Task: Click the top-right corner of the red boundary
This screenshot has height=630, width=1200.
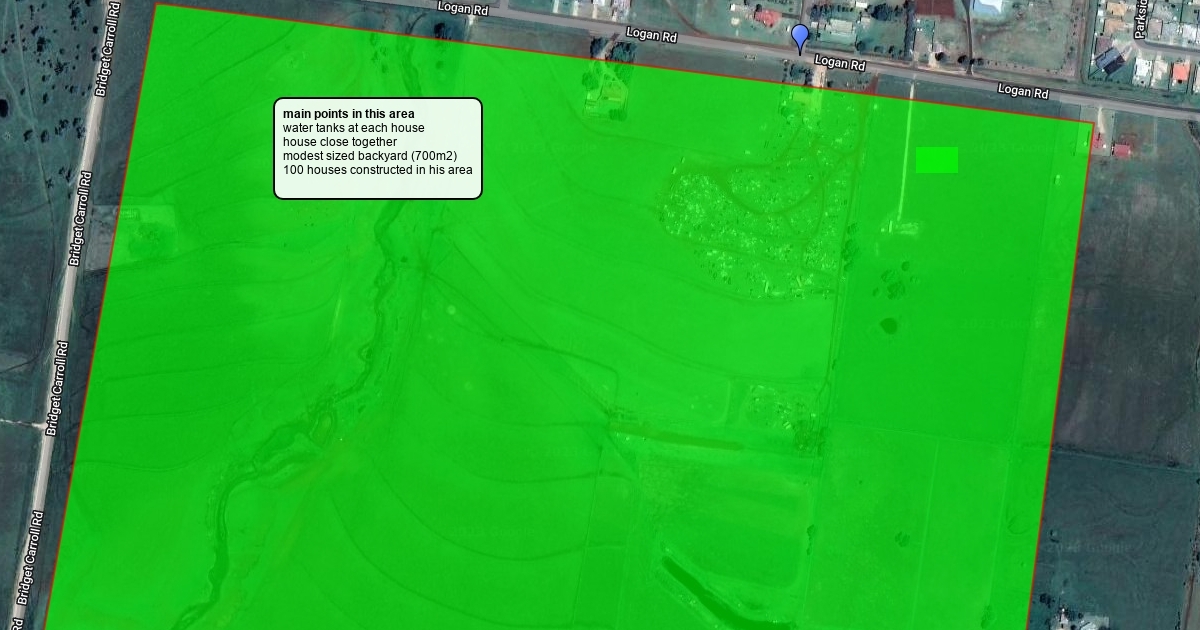Action: tap(1092, 123)
